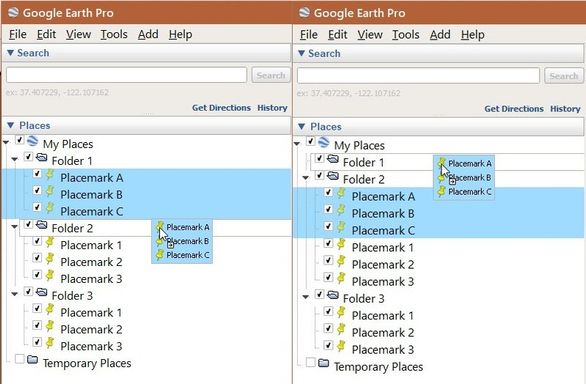Click the Temporary Places folder icon in left panel
586x384 pixels.
[33, 360]
